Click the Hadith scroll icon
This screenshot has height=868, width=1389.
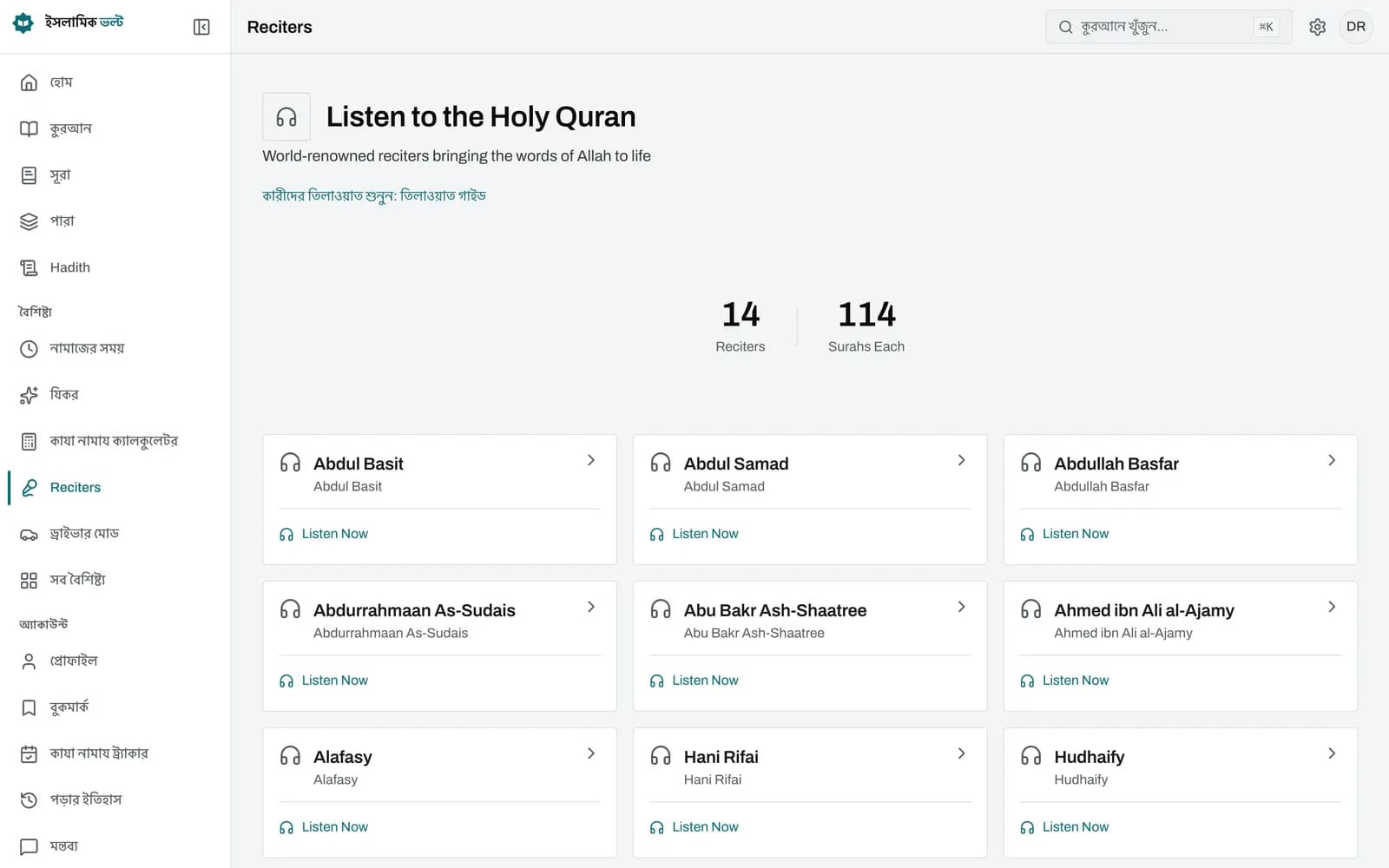coord(29,267)
